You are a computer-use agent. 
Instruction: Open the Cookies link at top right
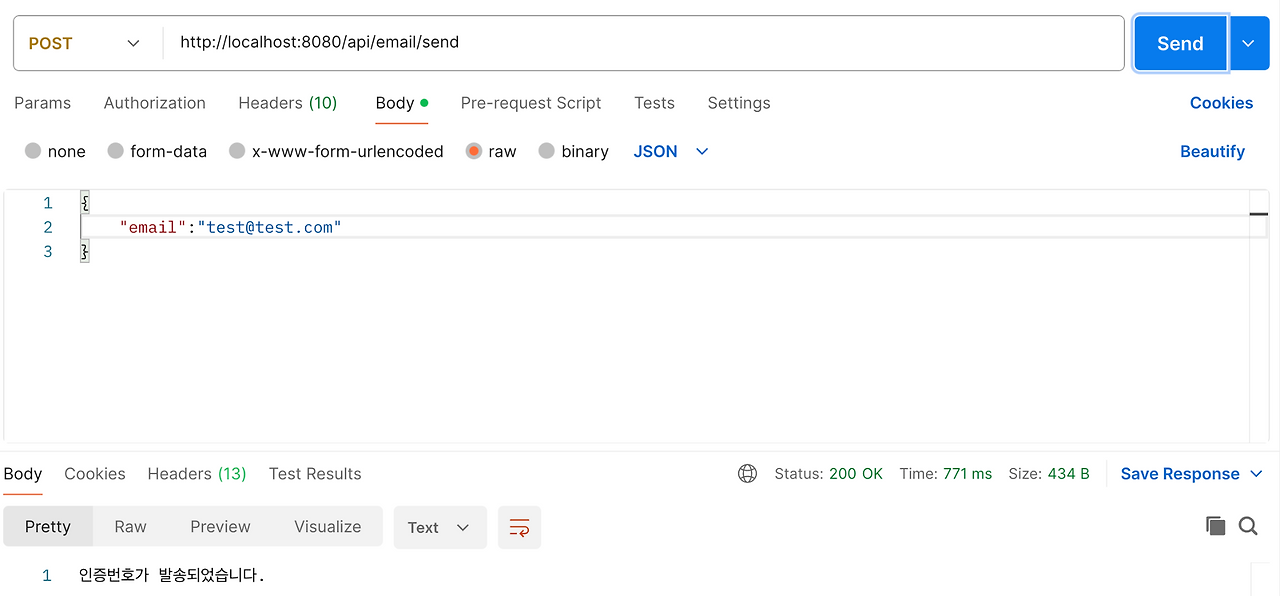click(1221, 103)
